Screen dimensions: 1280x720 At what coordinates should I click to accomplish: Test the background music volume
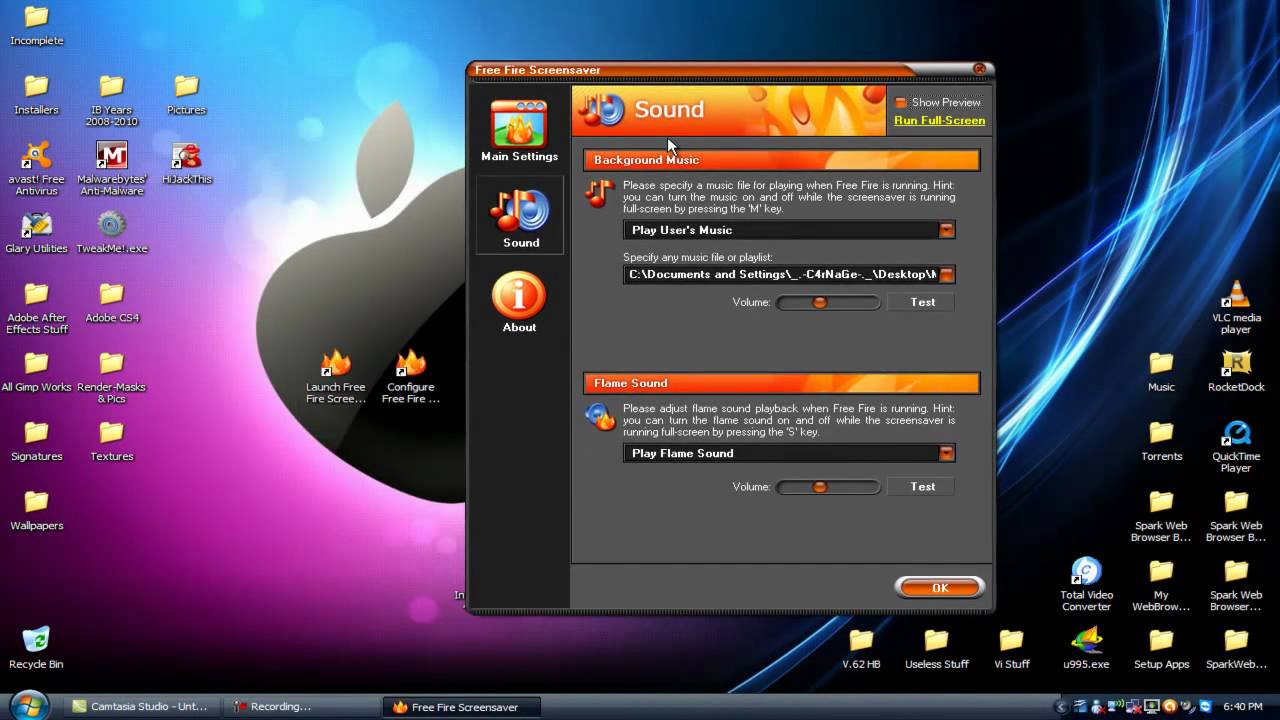pyautogui.click(x=922, y=302)
